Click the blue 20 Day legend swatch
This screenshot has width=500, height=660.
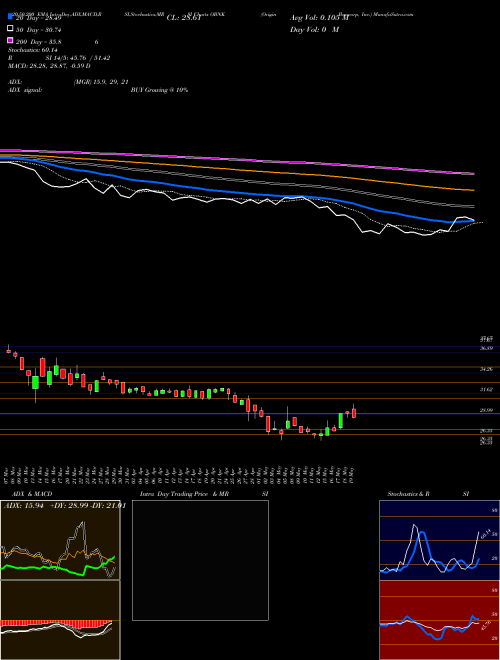(10, 16)
